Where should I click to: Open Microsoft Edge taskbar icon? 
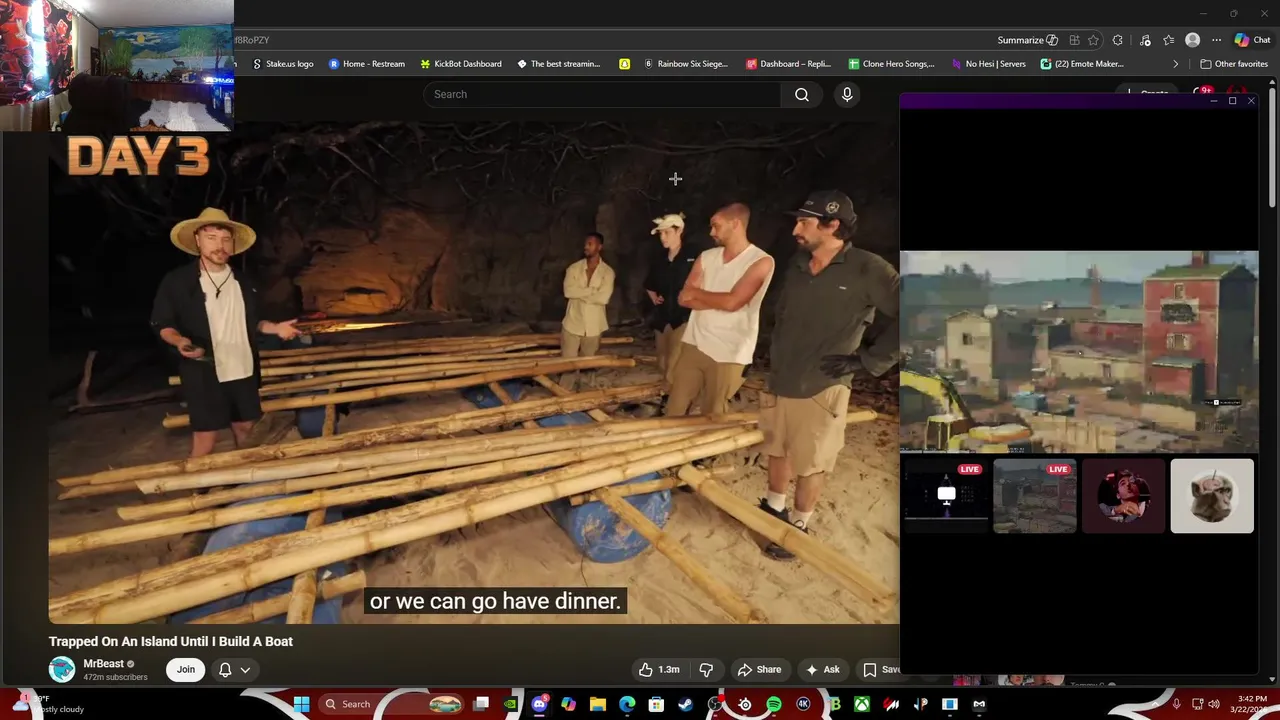[x=627, y=704]
